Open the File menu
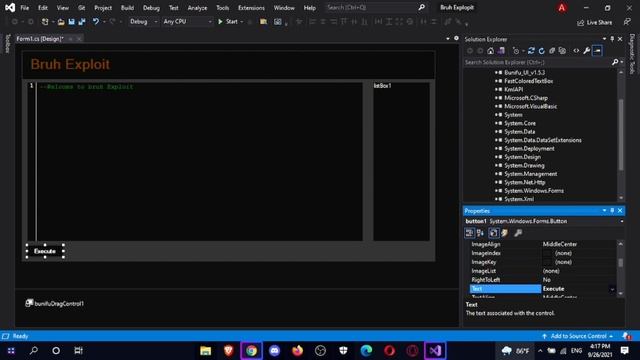The height and width of the screenshot is (360, 640). coord(24,8)
